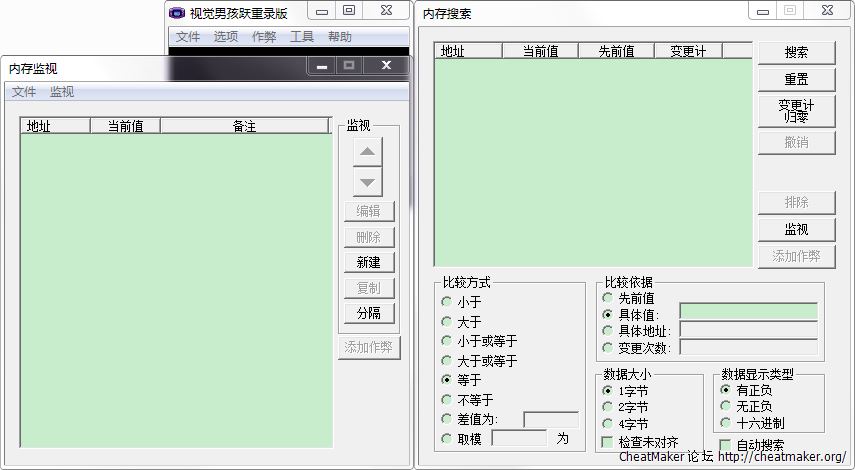The image size is (855, 470).
Task: Click the 重置 button
Action: point(796,80)
